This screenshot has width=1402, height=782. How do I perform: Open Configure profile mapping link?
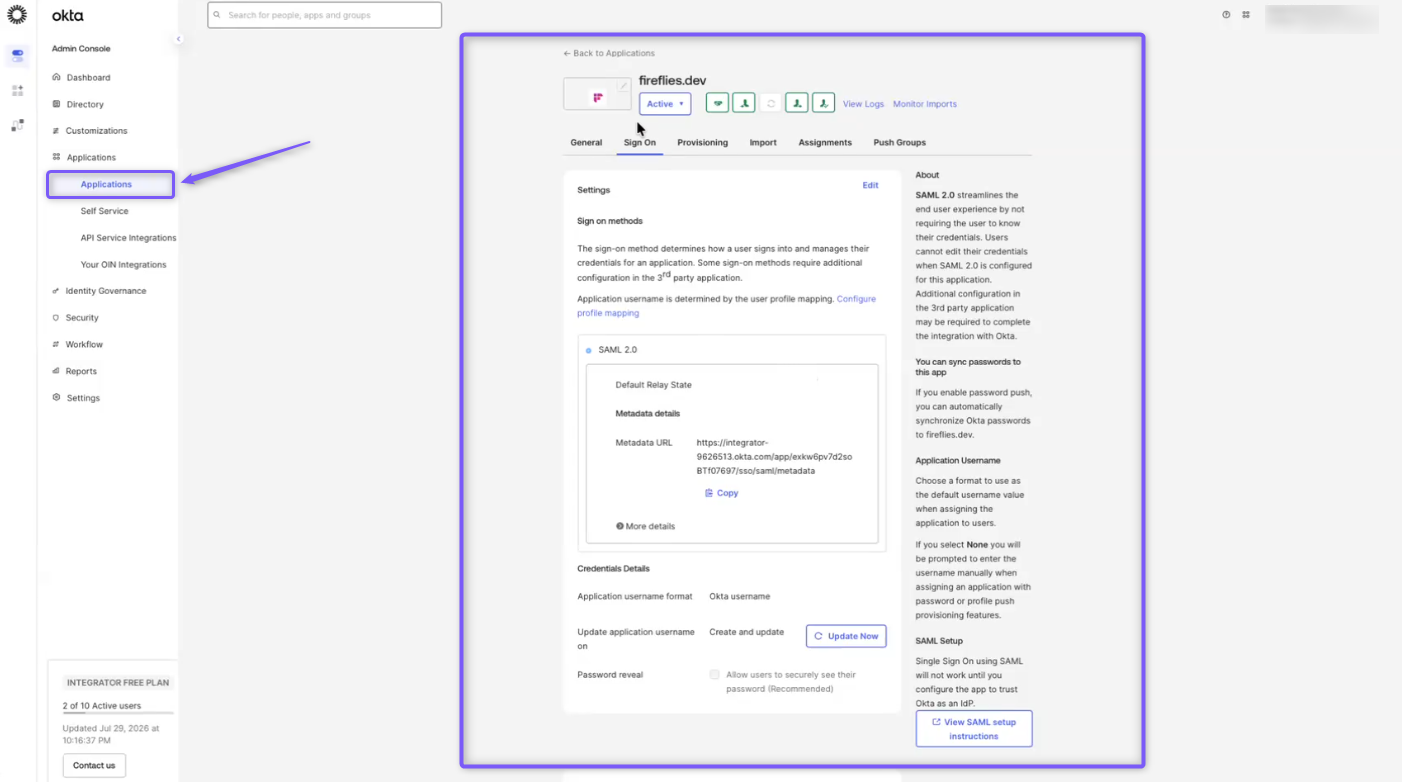point(727,306)
